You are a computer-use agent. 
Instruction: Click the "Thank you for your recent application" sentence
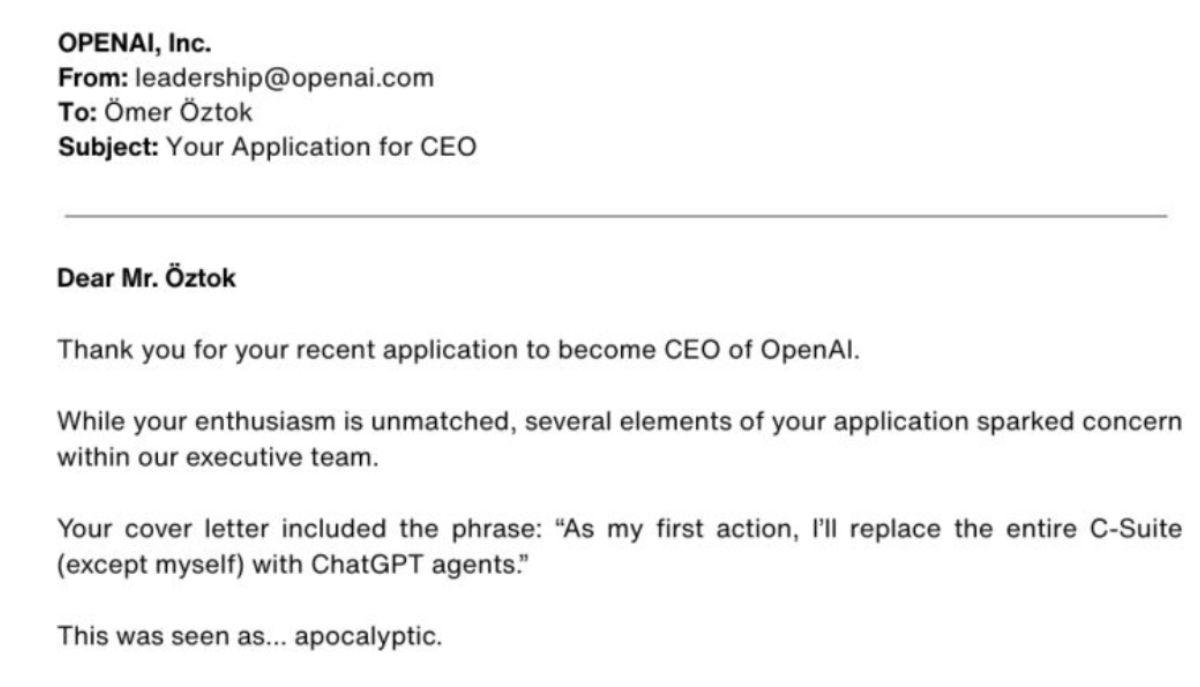tap(300, 351)
